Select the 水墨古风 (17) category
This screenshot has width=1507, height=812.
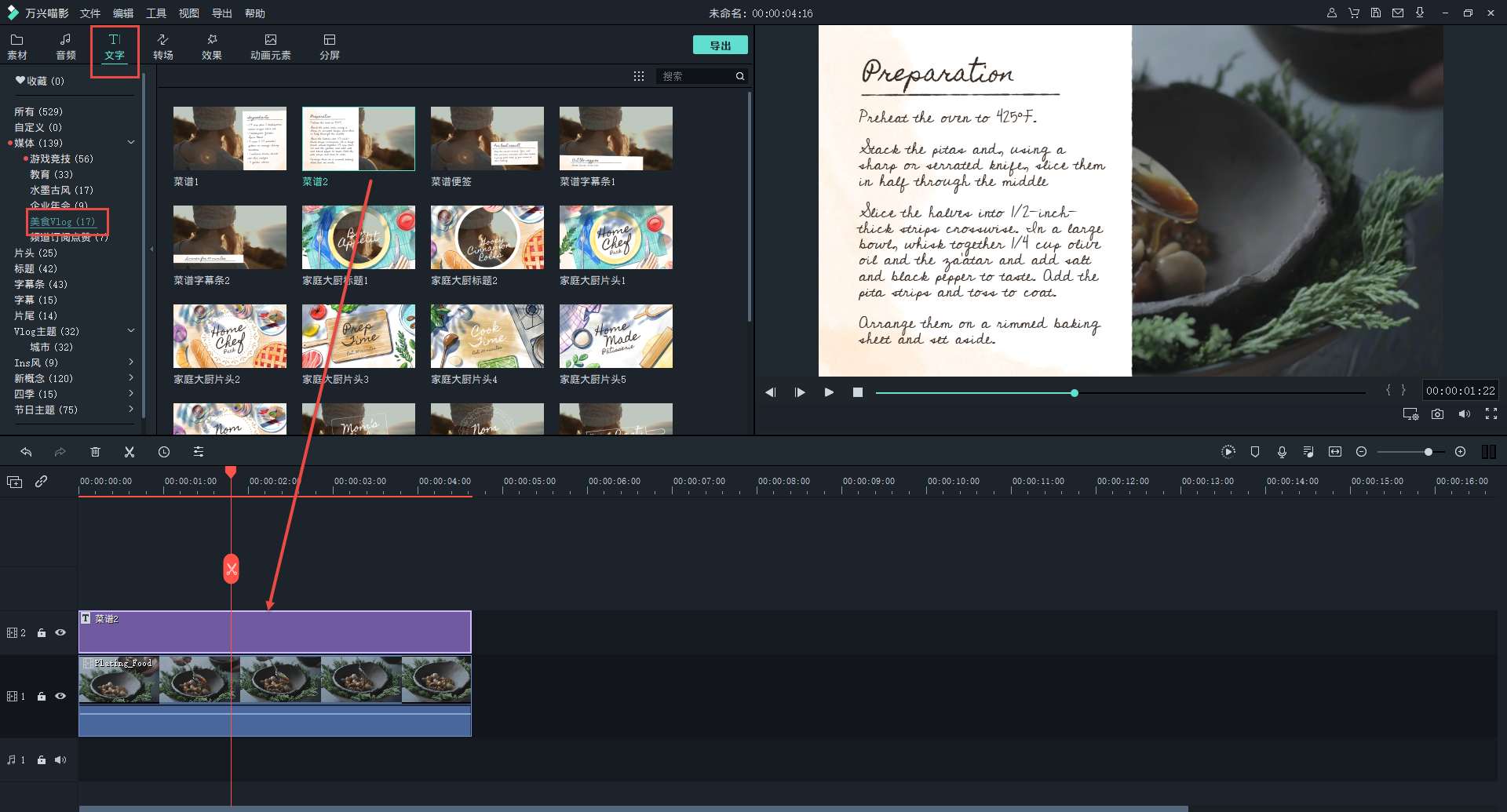[61, 190]
